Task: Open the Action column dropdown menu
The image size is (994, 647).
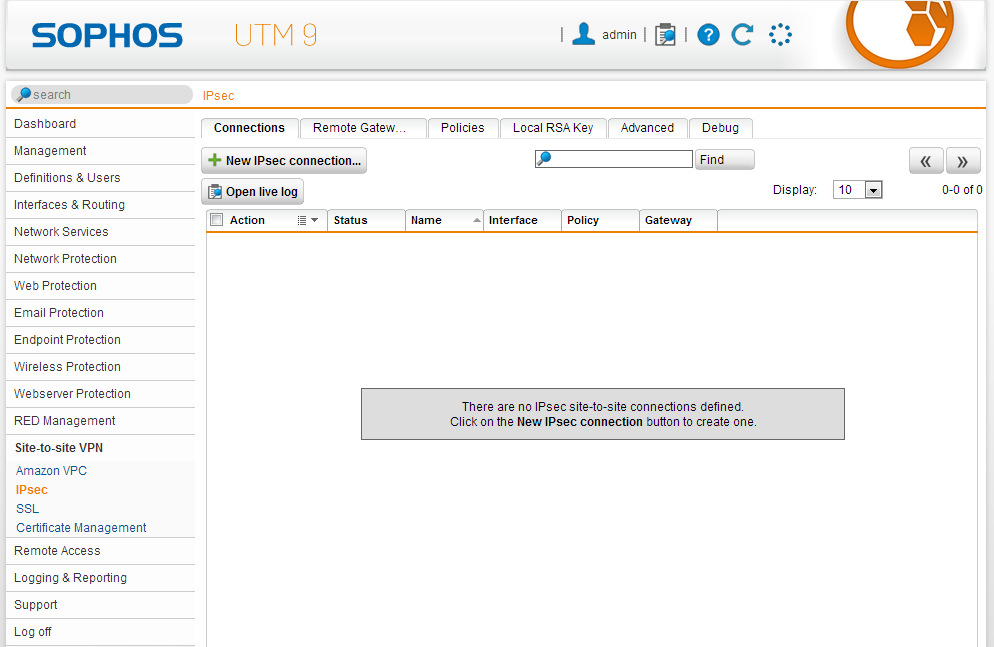Action: (308, 220)
